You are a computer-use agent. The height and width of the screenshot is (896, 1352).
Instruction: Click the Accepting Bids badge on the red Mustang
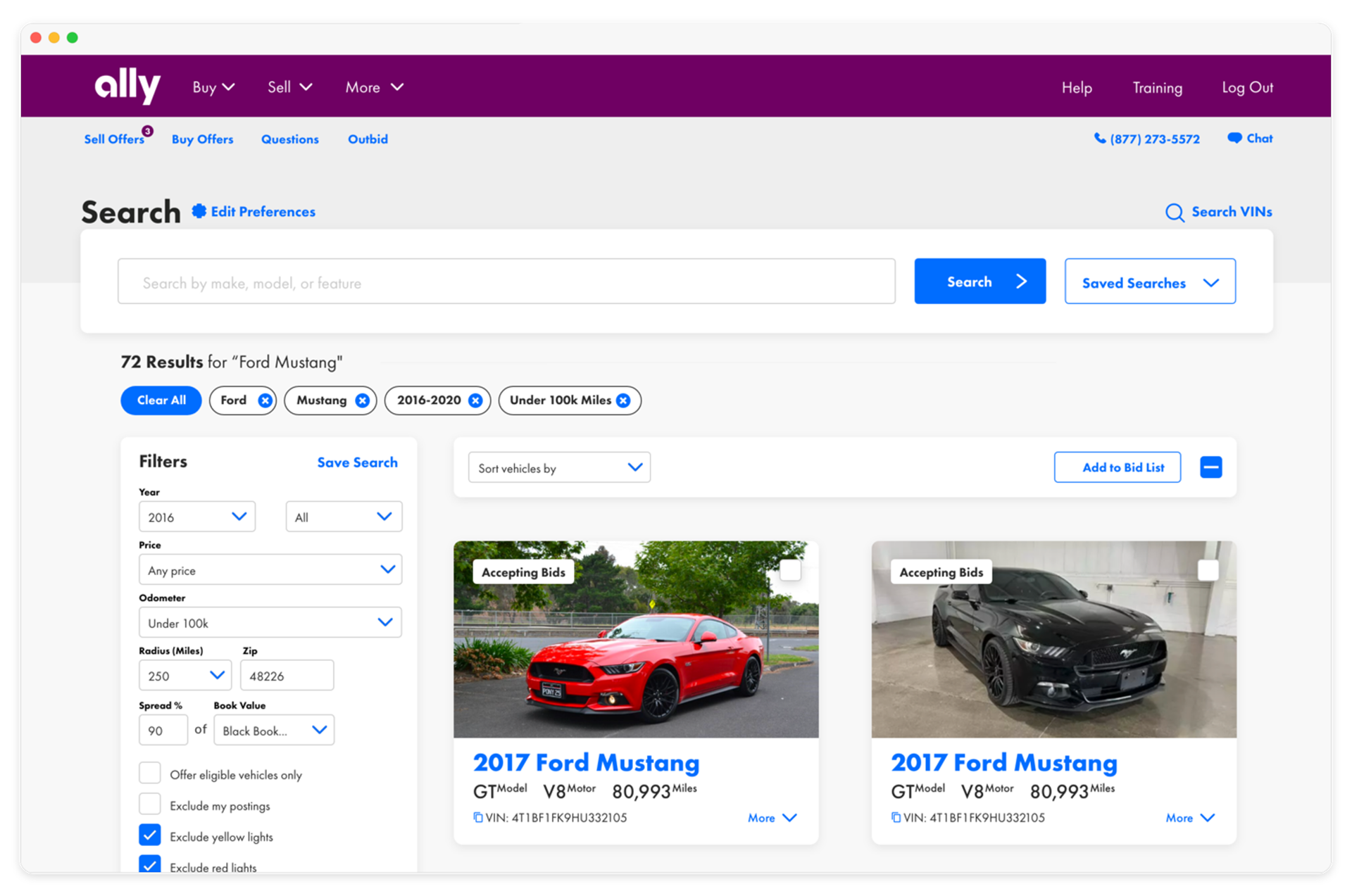(x=523, y=572)
